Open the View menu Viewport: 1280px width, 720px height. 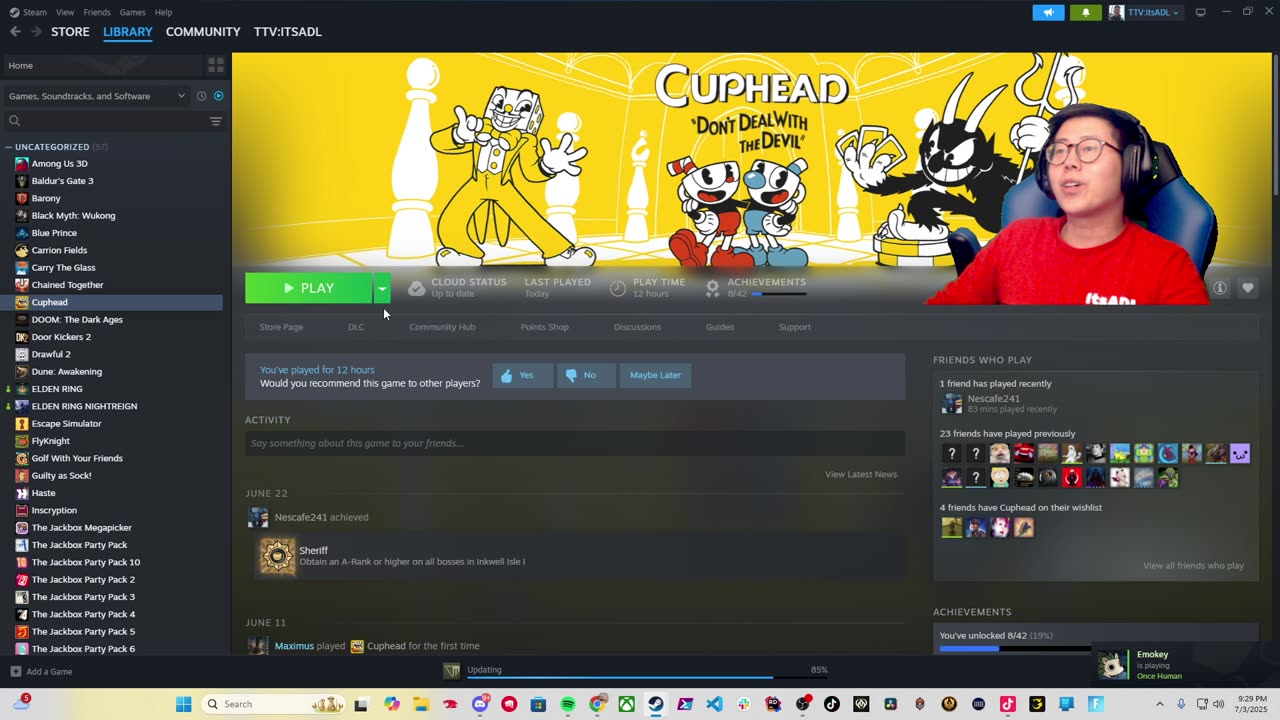pyautogui.click(x=65, y=12)
